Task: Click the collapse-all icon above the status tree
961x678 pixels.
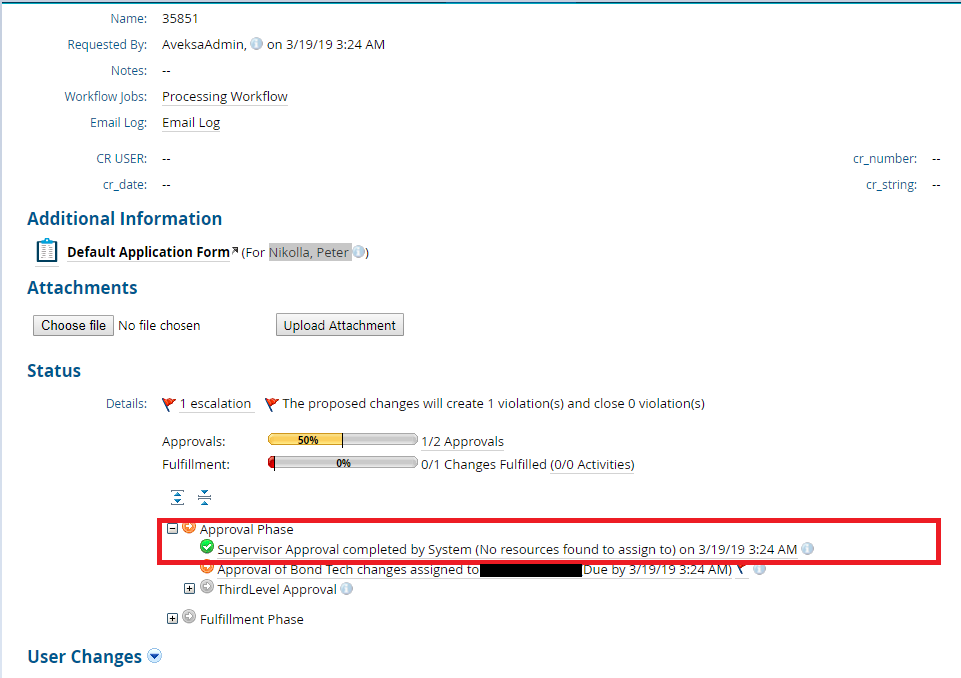Action: tap(204, 497)
